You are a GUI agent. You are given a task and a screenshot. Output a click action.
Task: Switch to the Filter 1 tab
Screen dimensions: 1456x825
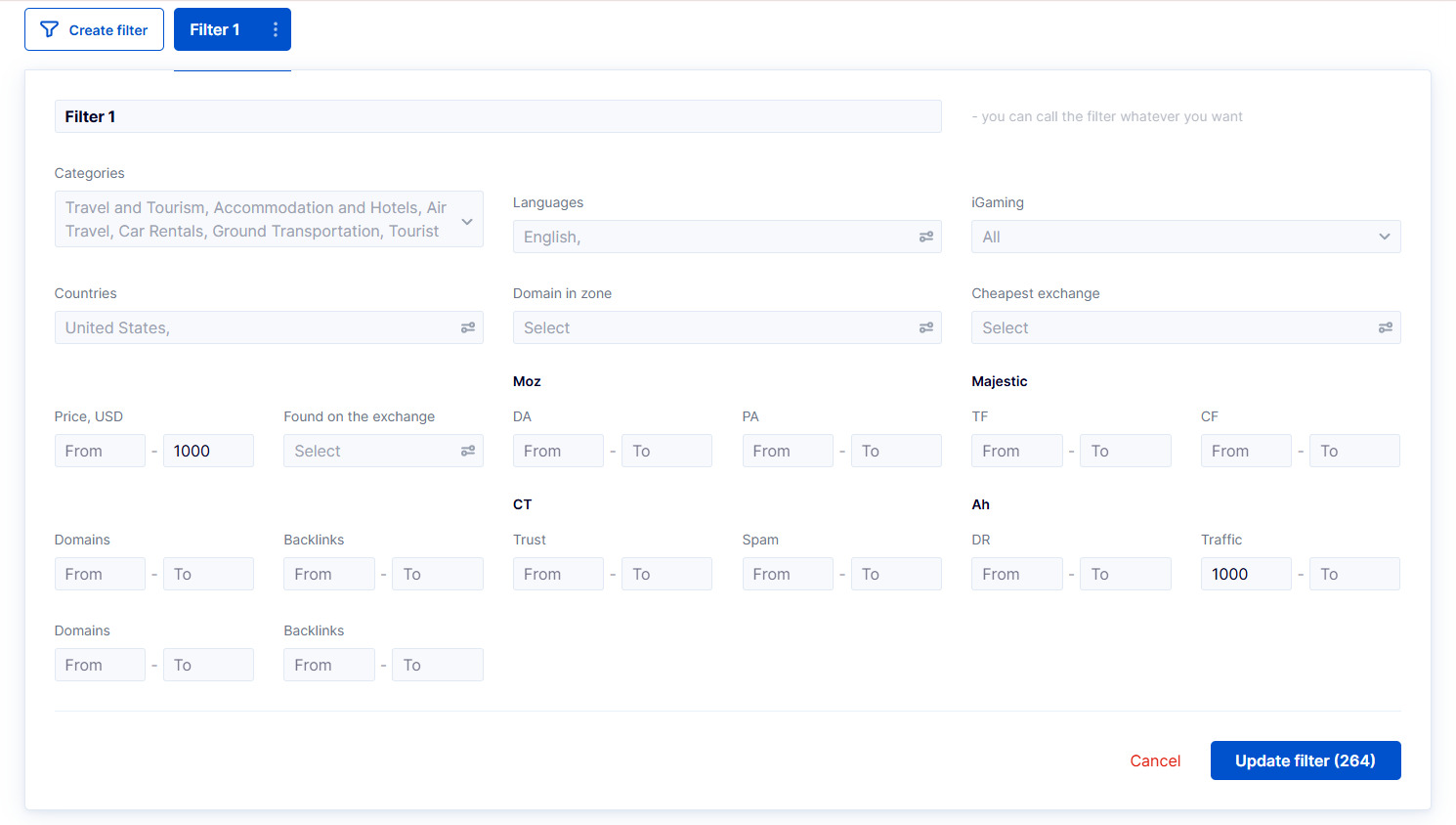point(215,29)
